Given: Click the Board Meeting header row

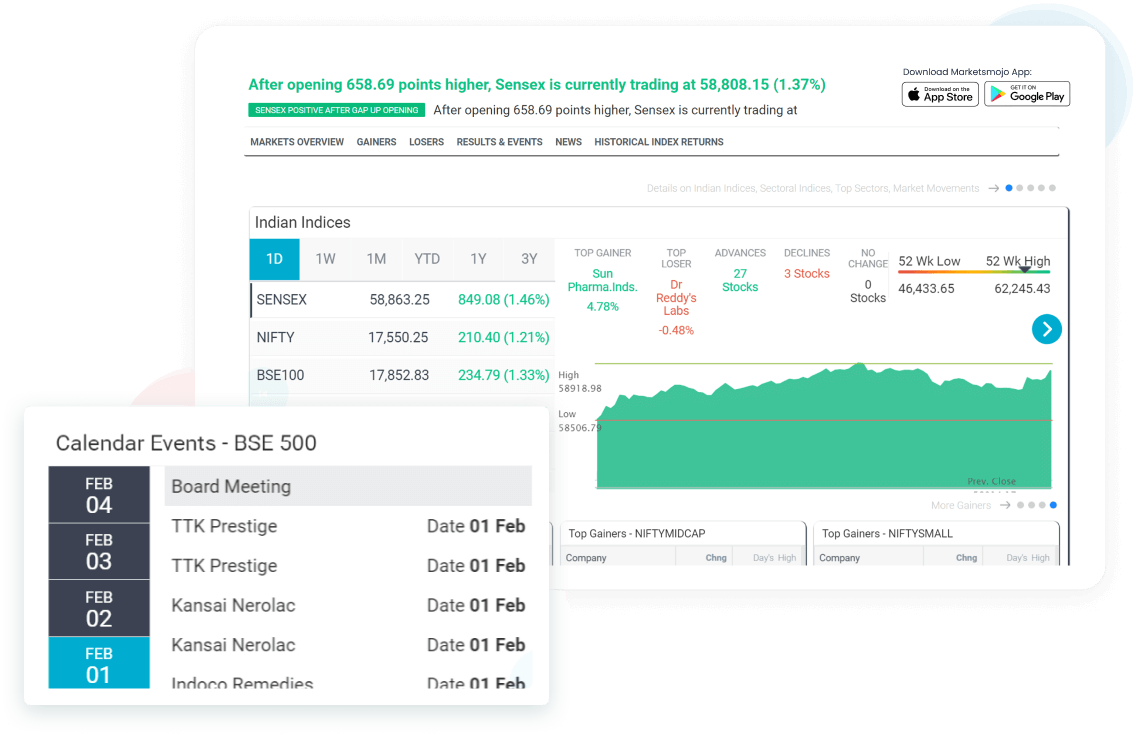Looking at the screenshot, I should tap(348, 486).
